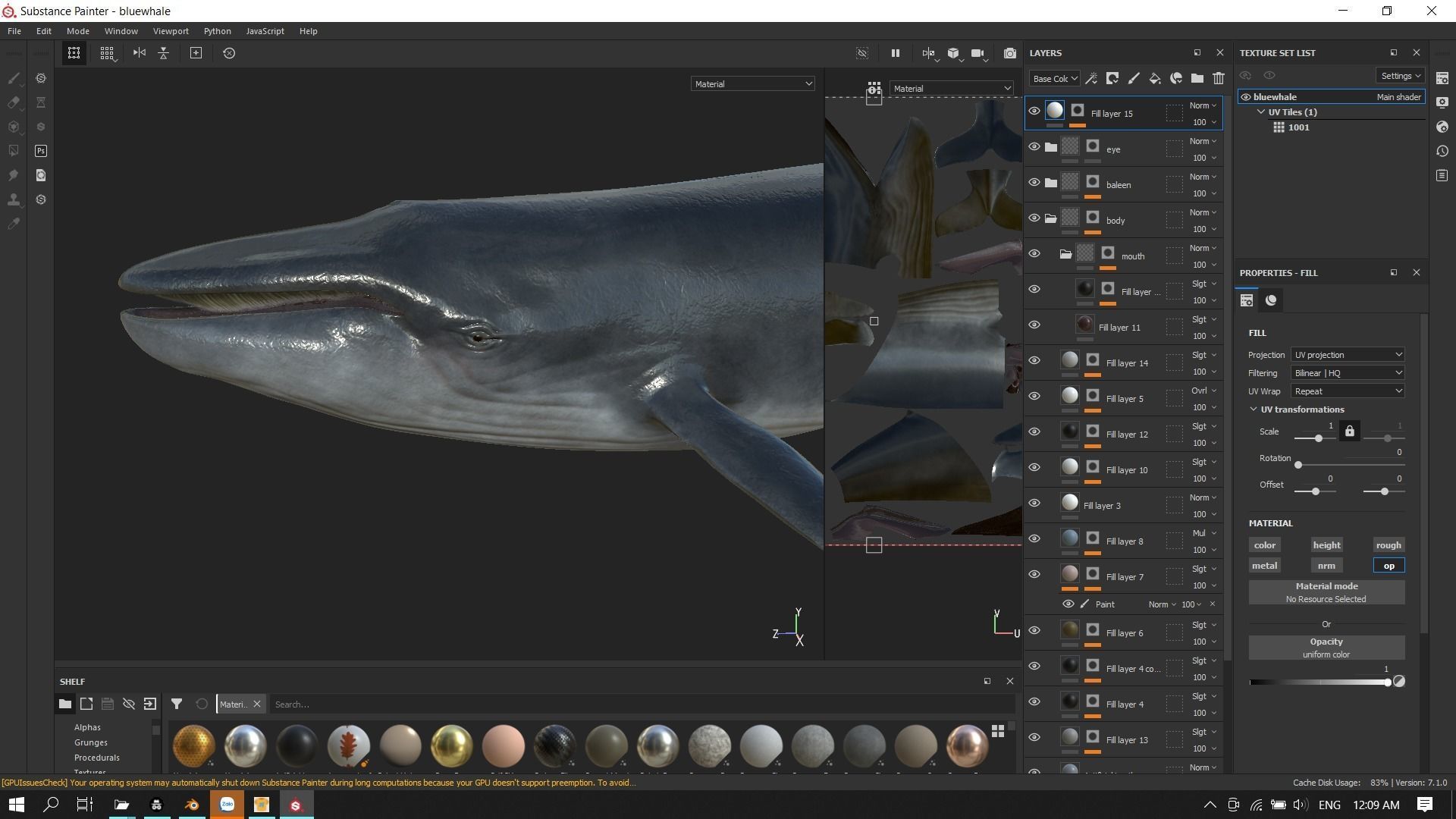1456x819 pixels.
Task: Collapse the UV transformations section
Action: click(1254, 409)
